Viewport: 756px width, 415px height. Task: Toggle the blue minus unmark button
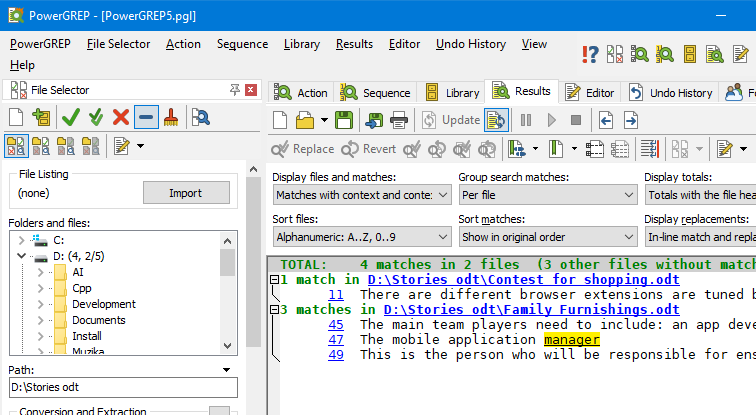(x=146, y=117)
